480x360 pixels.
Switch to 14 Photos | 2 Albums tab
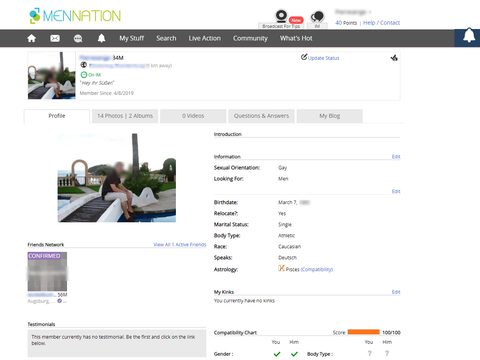click(x=125, y=116)
